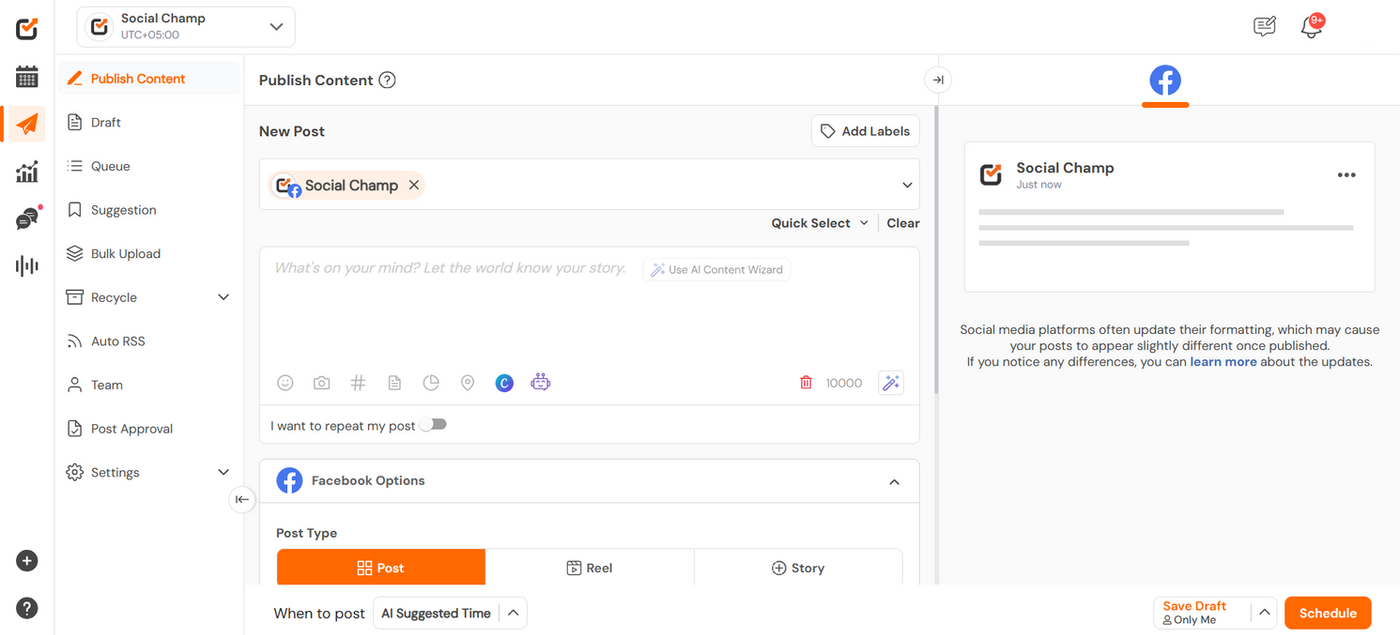Open the calendar view icon in left rail

[27, 76]
